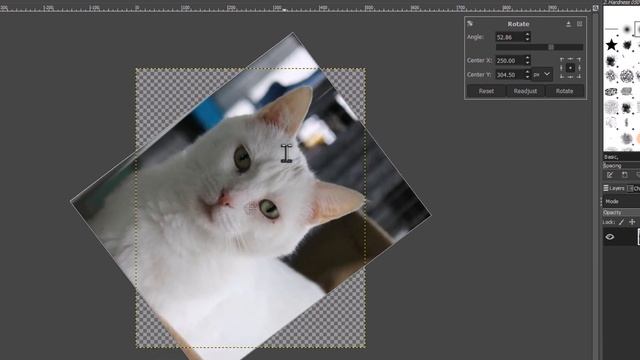The image size is (640, 360).
Task: Click the square icon at Rotate dialog header right
Action: click(x=580, y=24)
